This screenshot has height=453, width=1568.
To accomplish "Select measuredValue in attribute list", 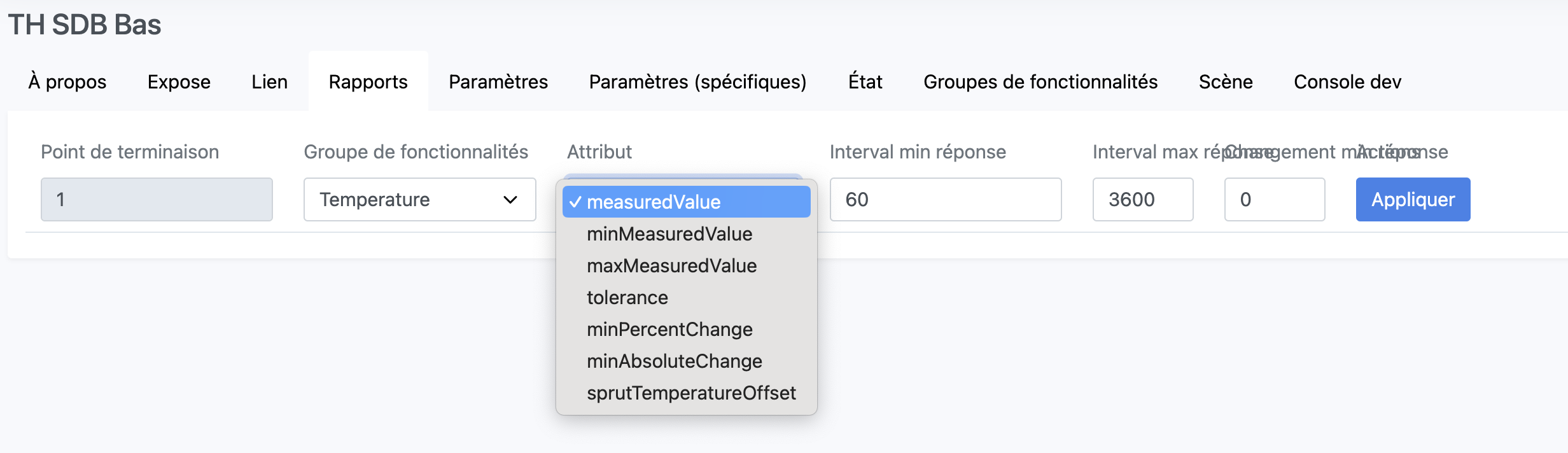I will click(x=654, y=202).
